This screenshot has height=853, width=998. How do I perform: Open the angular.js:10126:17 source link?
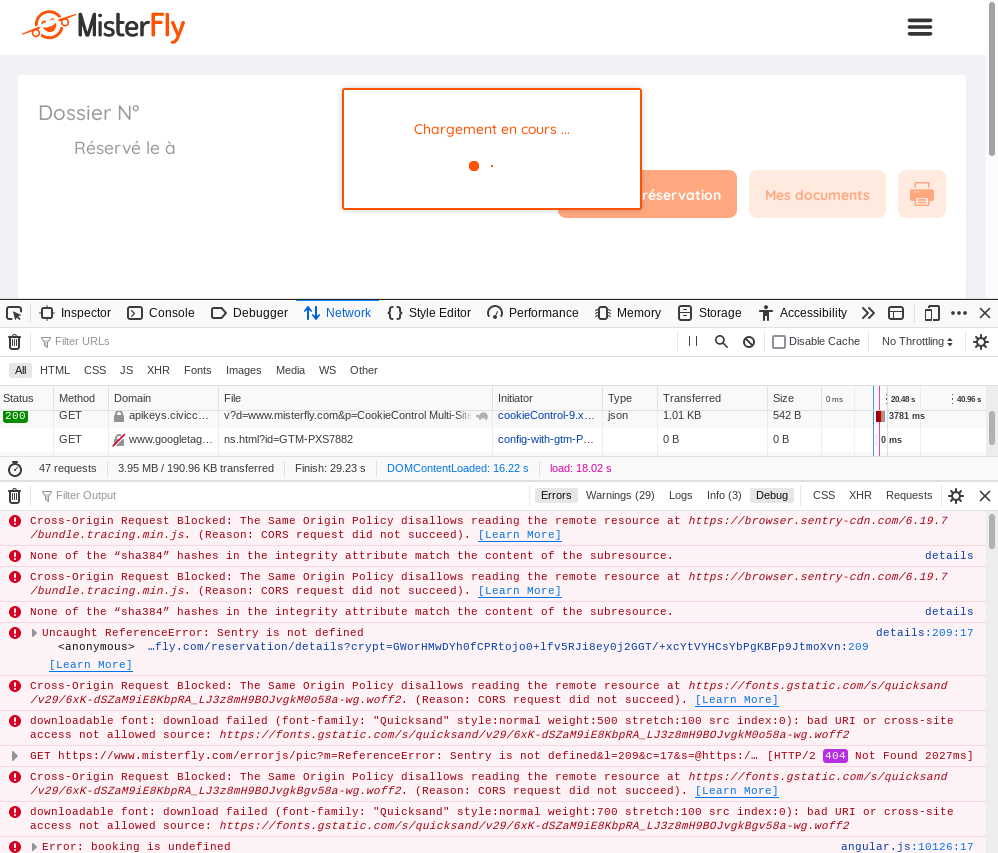[907, 847]
